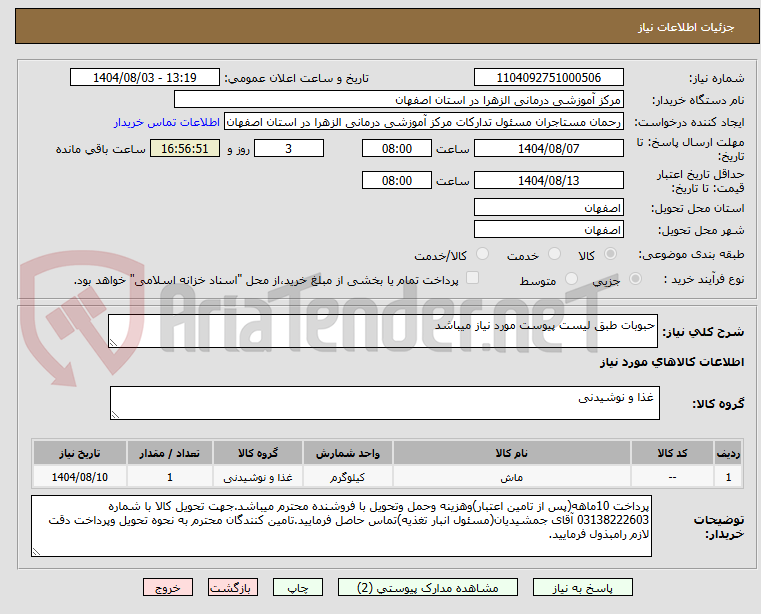
Task: Select the کالا radio button
Action: 611,254
